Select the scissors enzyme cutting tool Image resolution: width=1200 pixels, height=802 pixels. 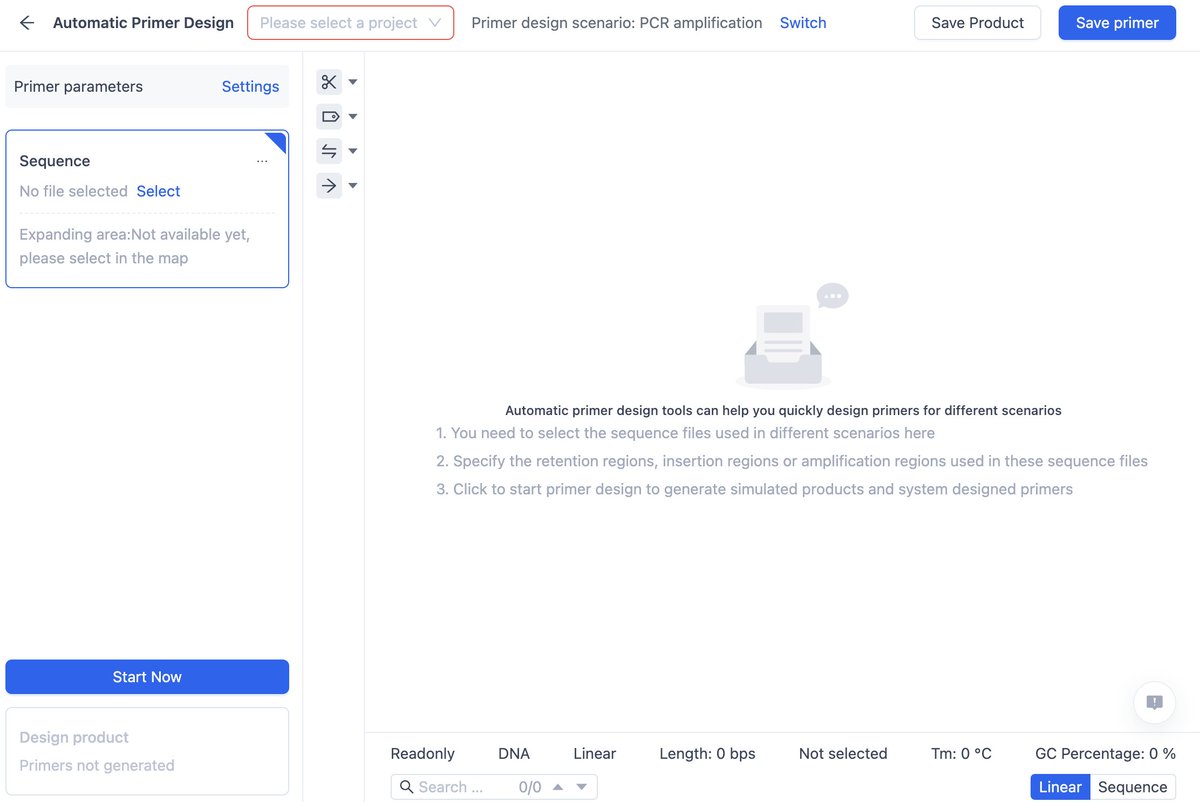pos(328,81)
